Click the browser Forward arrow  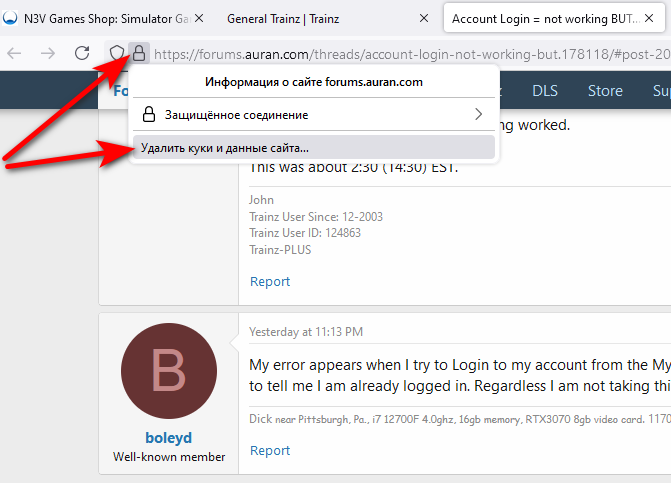[48, 53]
